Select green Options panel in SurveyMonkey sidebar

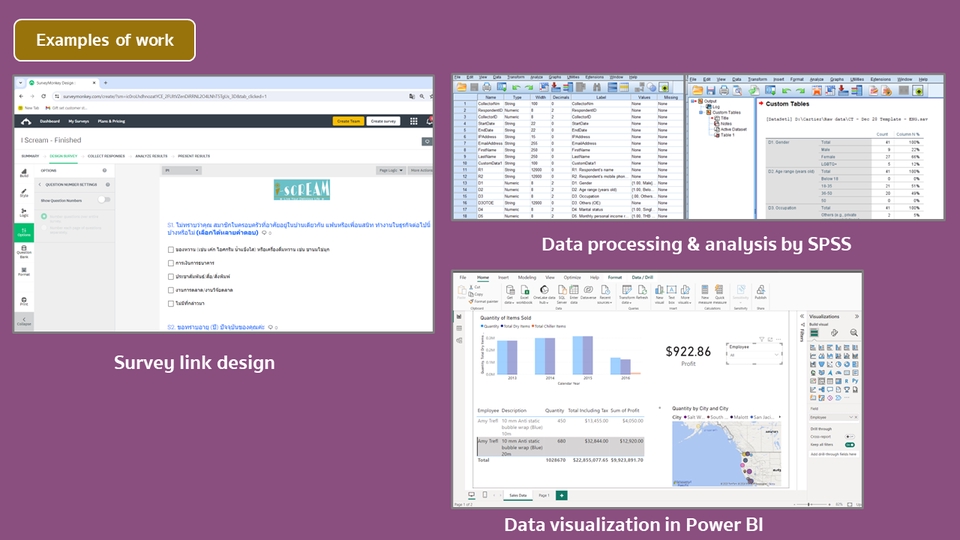24,232
